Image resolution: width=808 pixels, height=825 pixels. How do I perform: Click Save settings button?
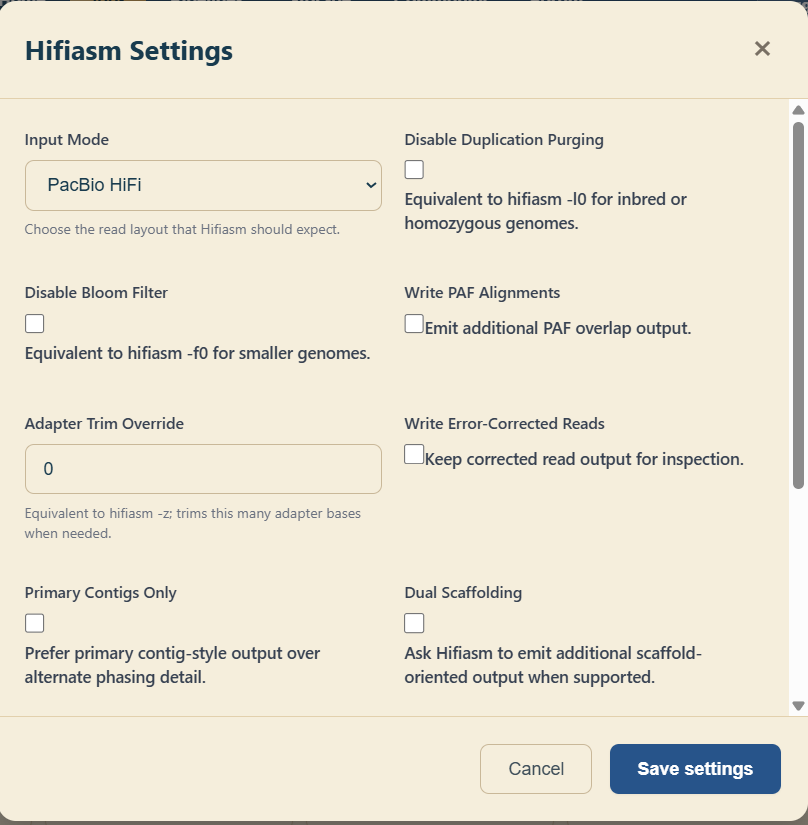pyautogui.click(x=695, y=769)
